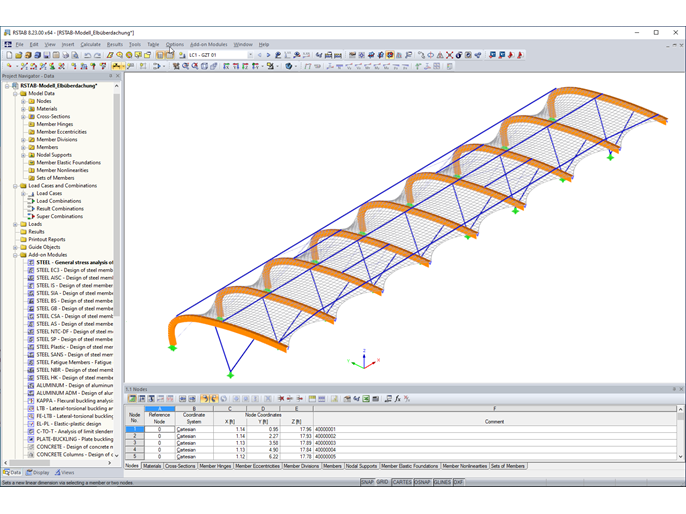Click the Redo arrow icon
Viewport: 686px width, 514px height.
coord(97,55)
